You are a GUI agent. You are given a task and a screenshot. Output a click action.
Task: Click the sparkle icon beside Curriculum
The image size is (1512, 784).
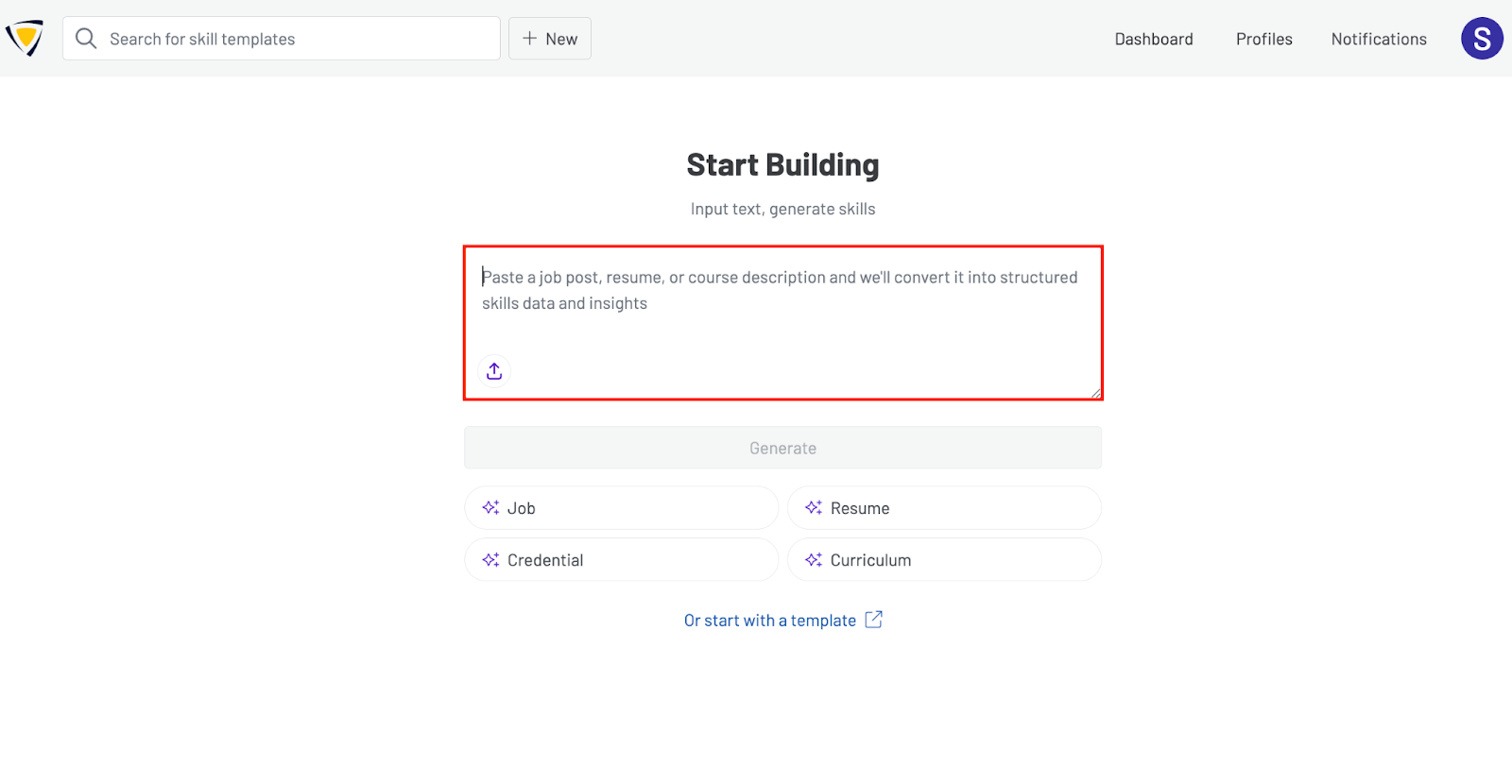tap(814, 560)
